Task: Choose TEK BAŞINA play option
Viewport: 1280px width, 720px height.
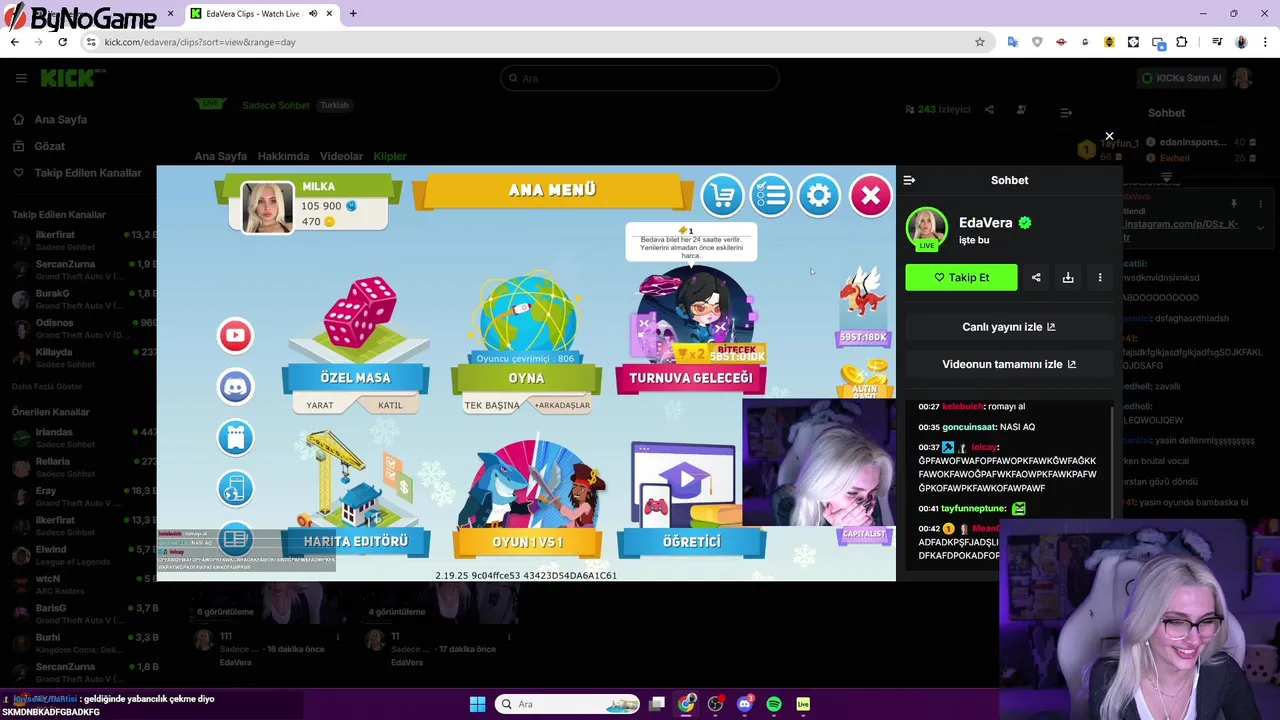Action: pos(492,405)
